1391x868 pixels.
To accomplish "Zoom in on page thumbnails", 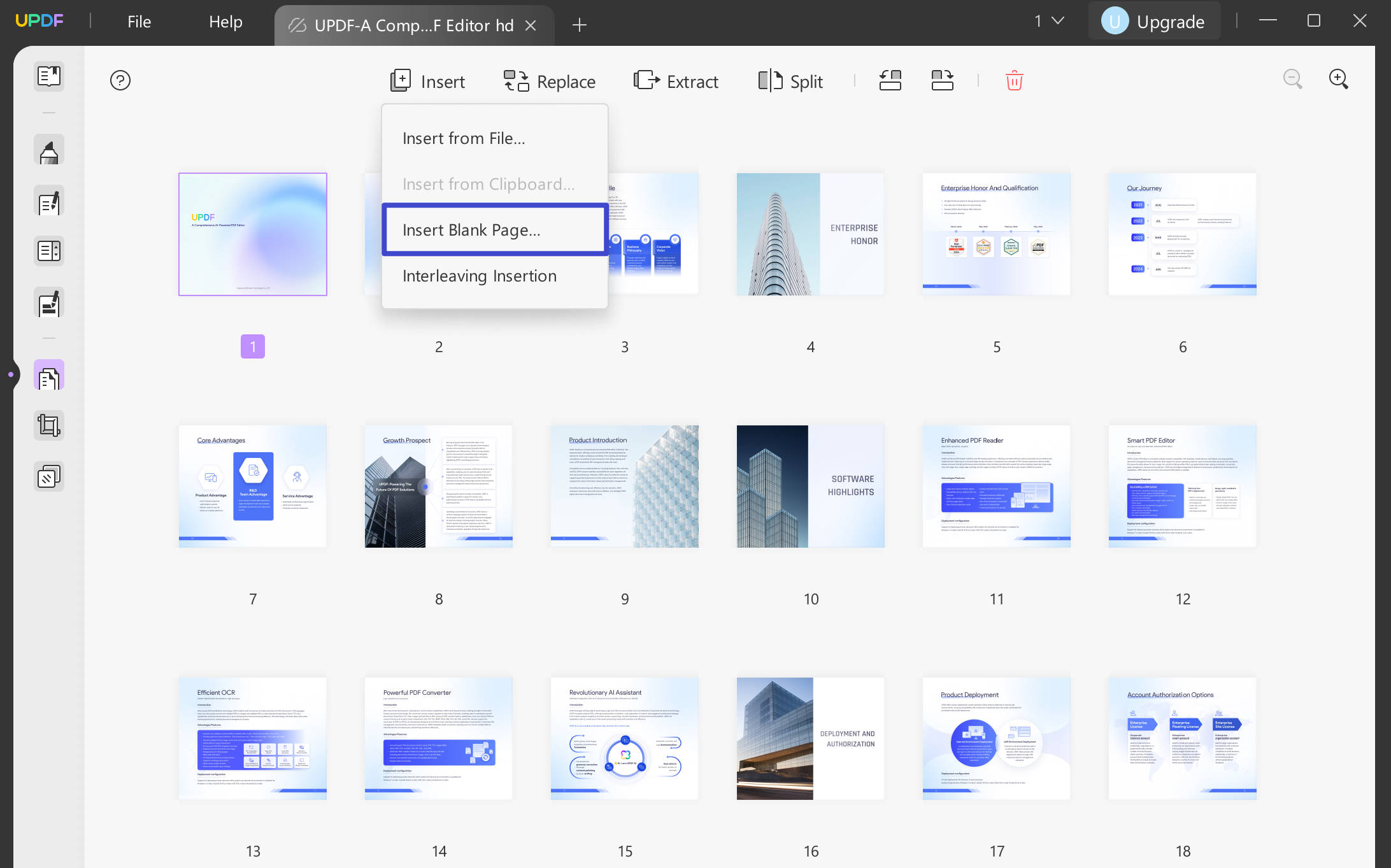I will 1338,79.
